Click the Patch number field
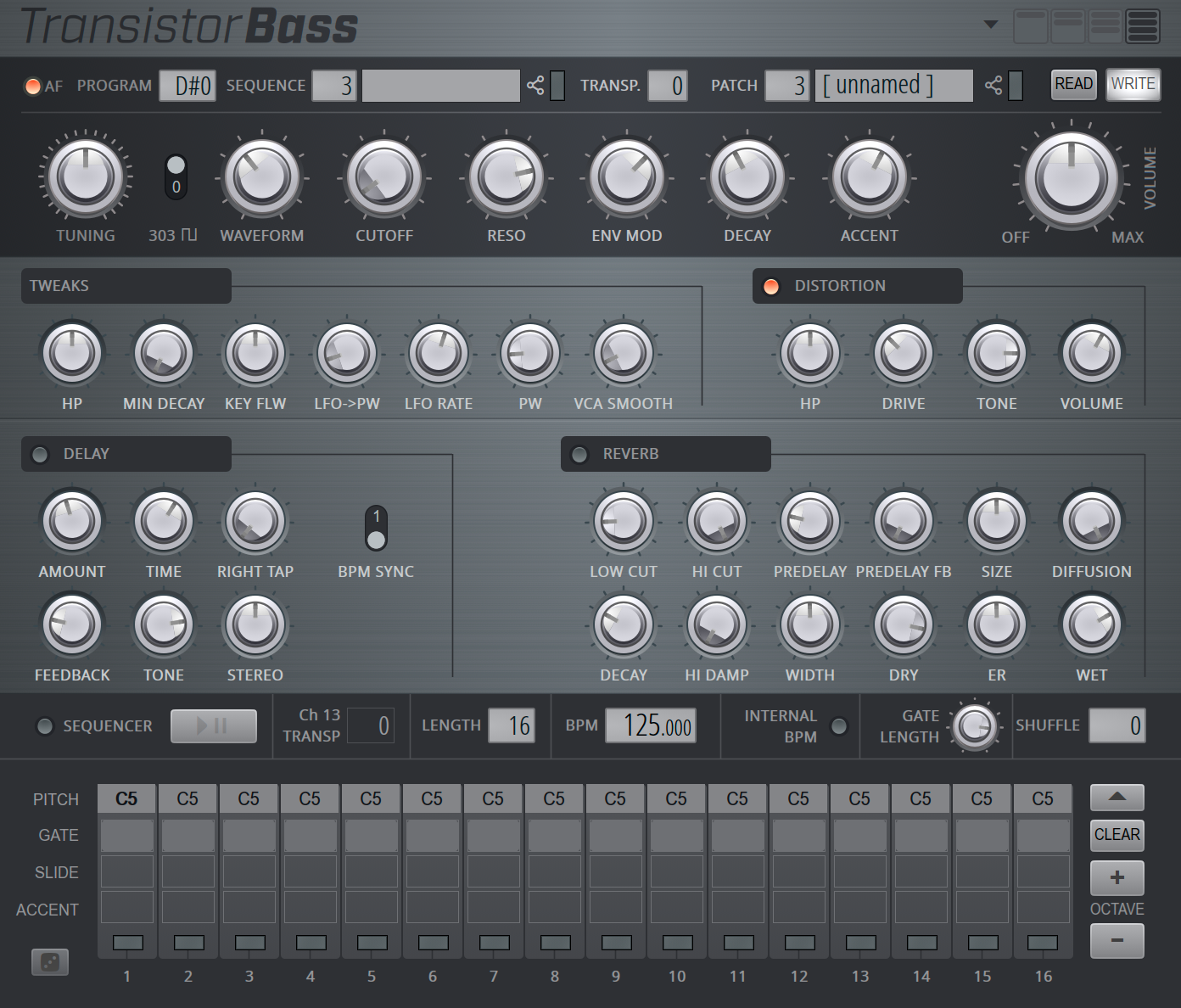 tap(787, 86)
